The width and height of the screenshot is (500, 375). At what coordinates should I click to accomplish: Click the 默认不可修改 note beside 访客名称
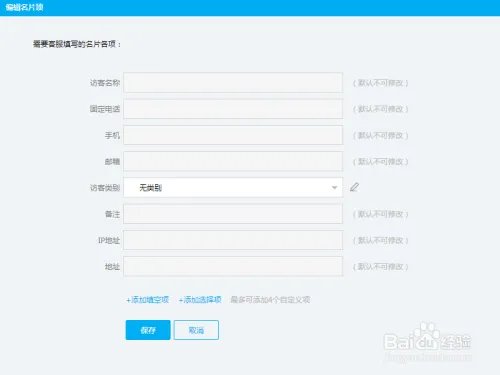380,83
